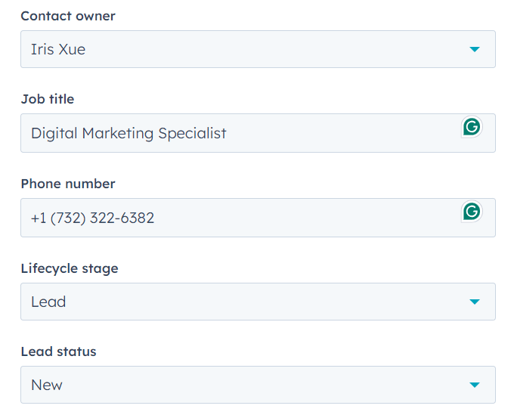This screenshot has height=418, width=514.
Task: Click the Contact owner label
Action: (68, 16)
